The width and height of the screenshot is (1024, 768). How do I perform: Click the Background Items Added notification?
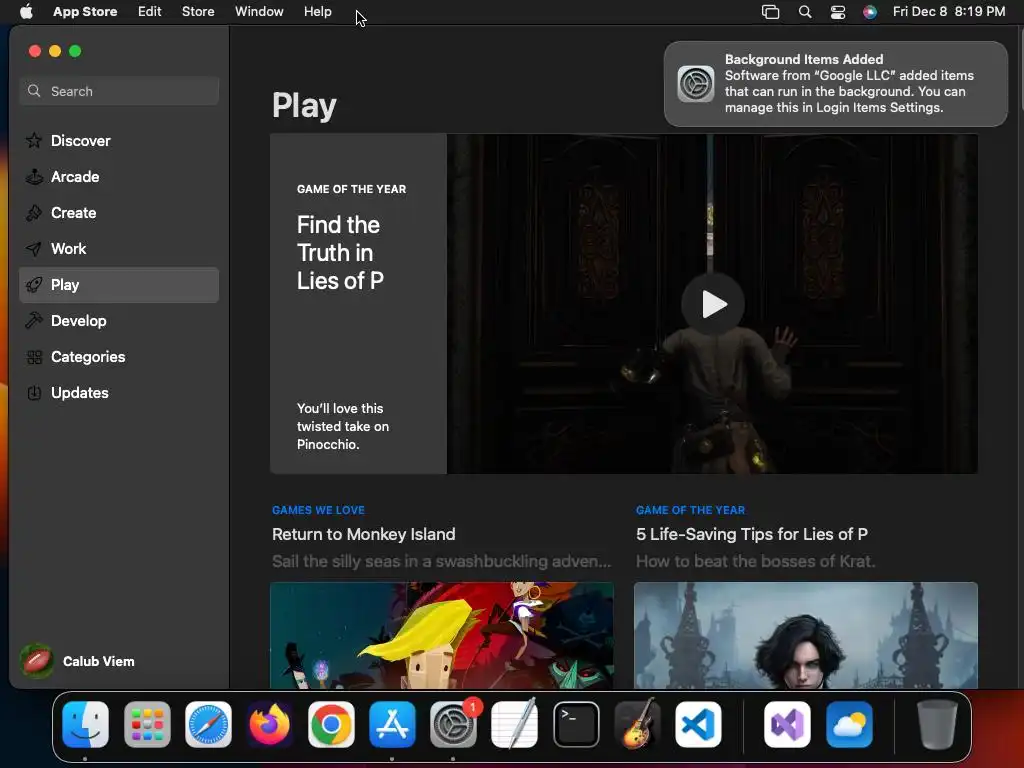pyautogui.click(x=835, y=84)
